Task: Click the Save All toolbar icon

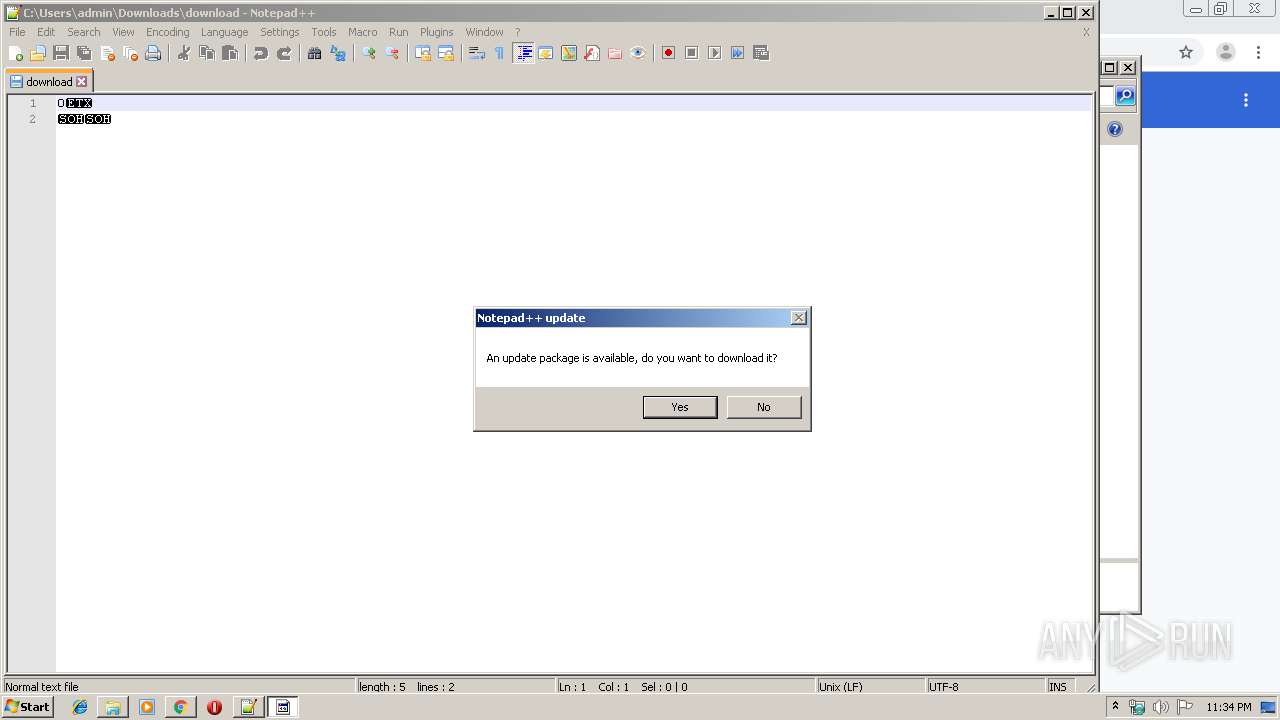Action: [84, 53]
